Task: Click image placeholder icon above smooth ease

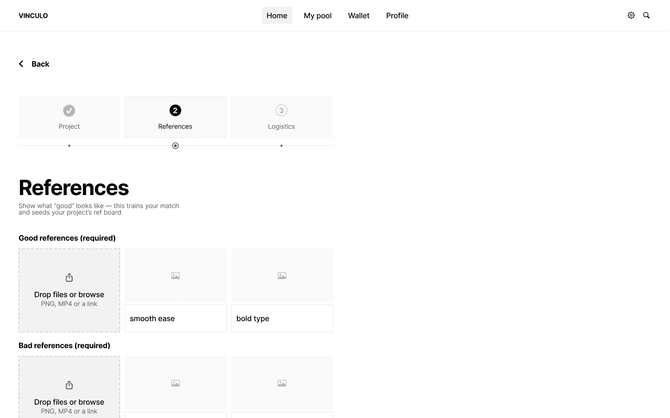Action: pyautogui.click(x=175, y=276)
